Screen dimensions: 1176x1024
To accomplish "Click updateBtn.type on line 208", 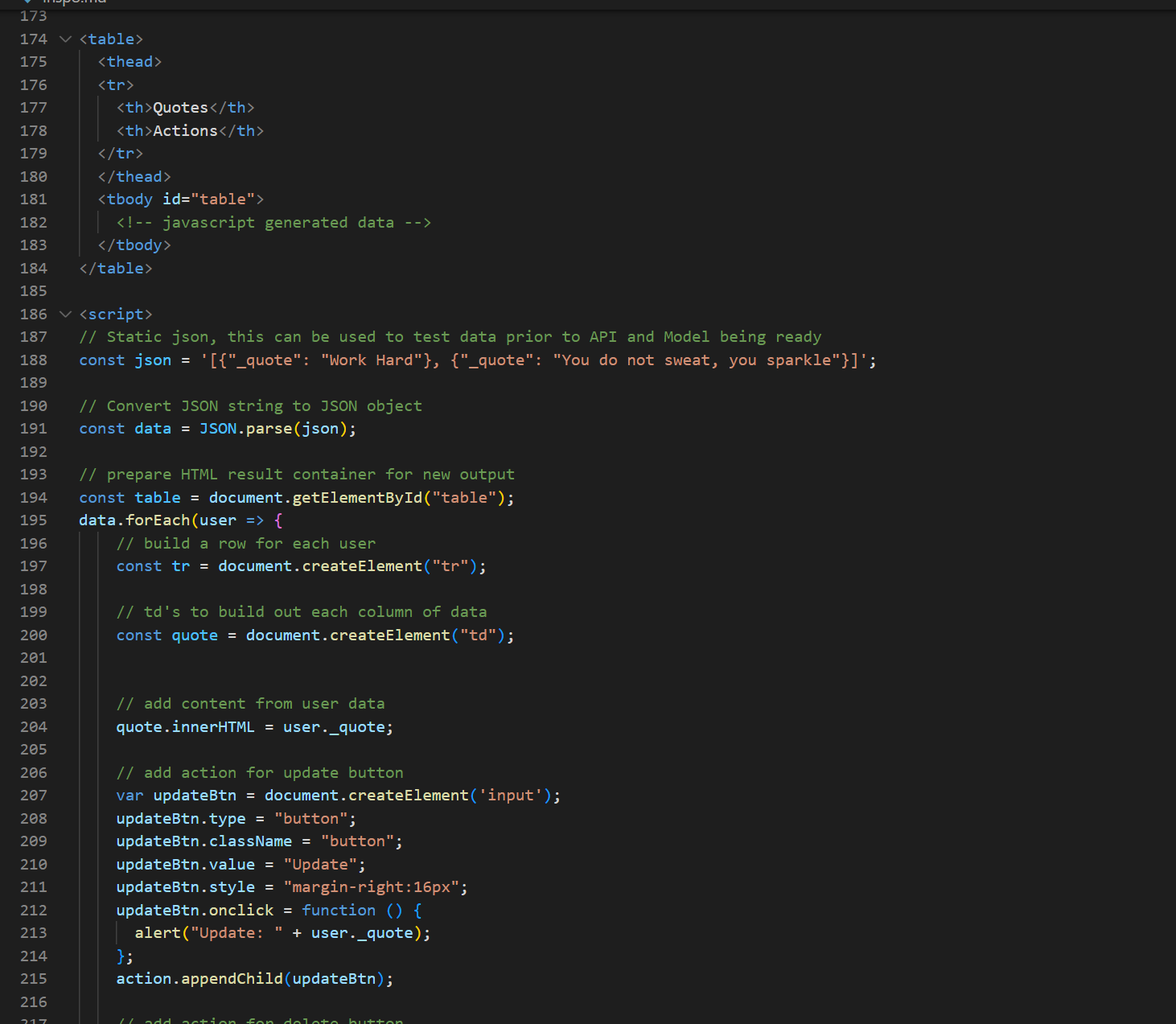I will click(181, 818).
